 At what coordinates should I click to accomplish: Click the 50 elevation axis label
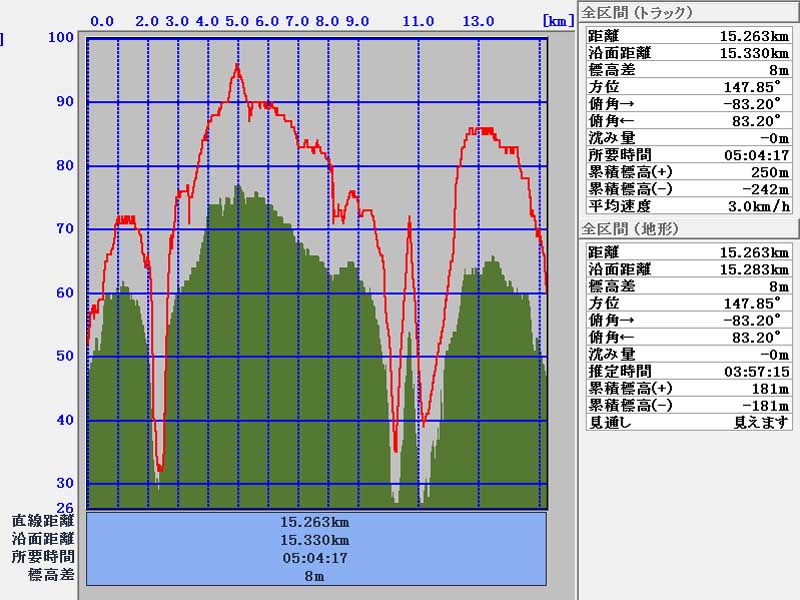point(64,356)
